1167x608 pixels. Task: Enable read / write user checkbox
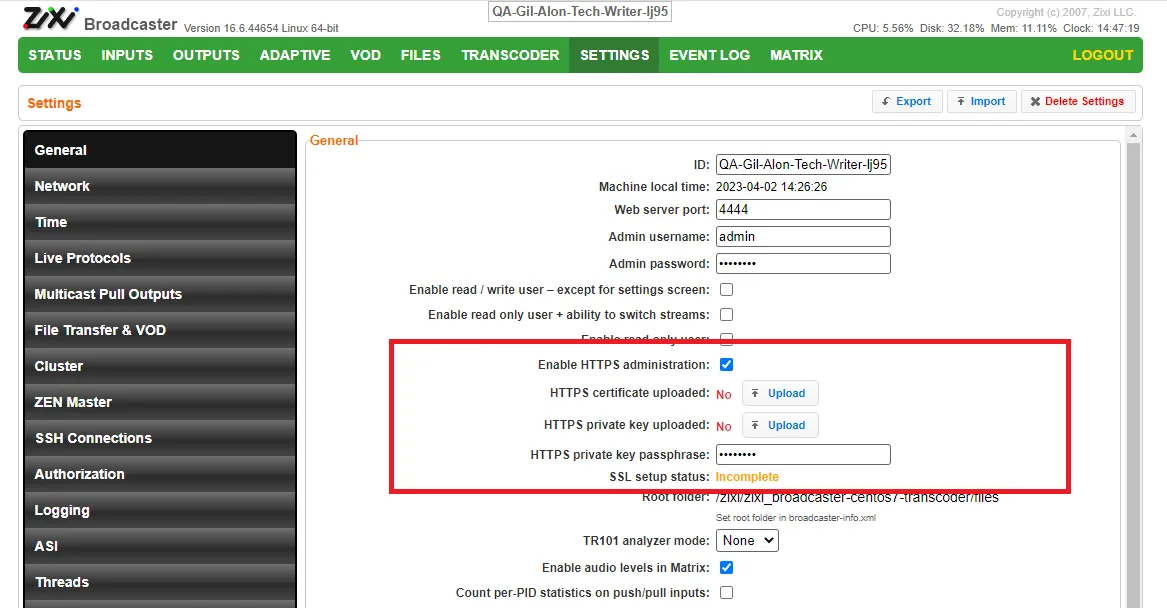tap(726, 289)
